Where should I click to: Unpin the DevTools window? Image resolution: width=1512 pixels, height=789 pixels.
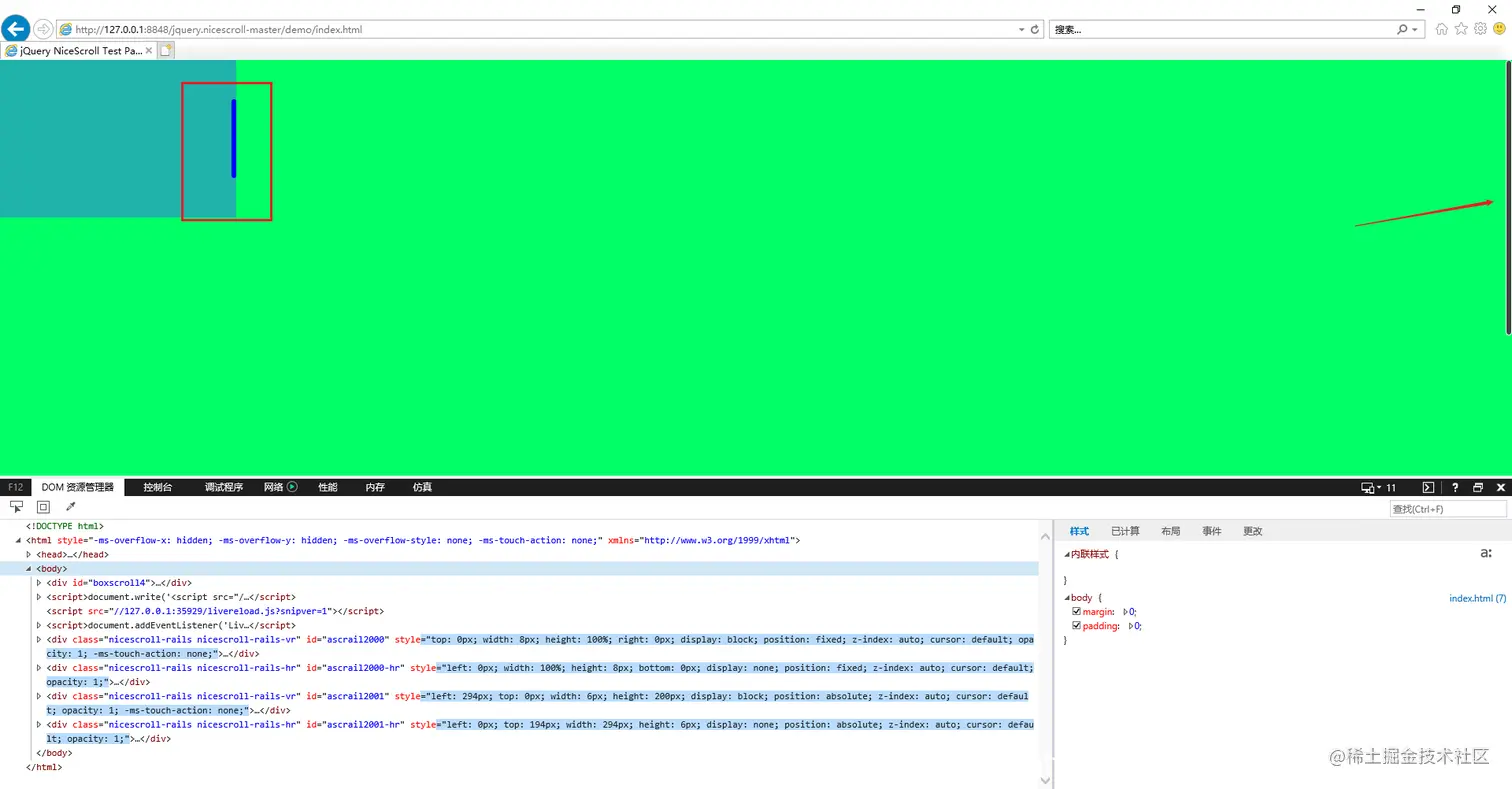coord(1478,487)
